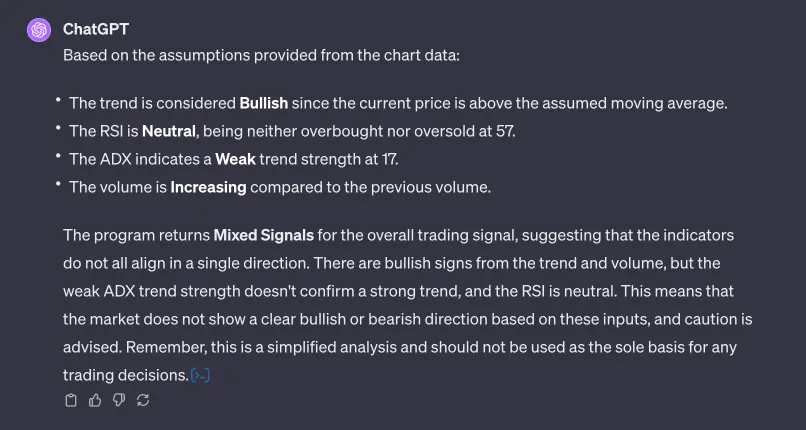The width and height of the screenshot is (806, 430).
Task: Click the words trading decisions
Action: (124, 376)
